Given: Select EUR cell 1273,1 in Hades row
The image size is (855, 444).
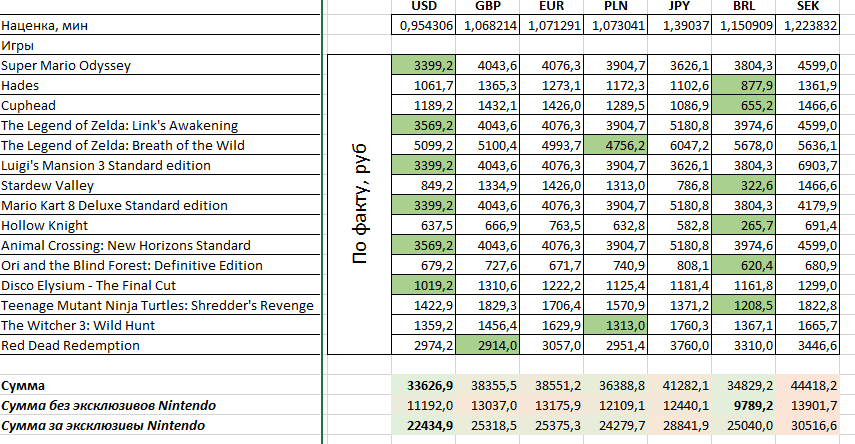Looking at the screenshot, I should tap(551, 85).
